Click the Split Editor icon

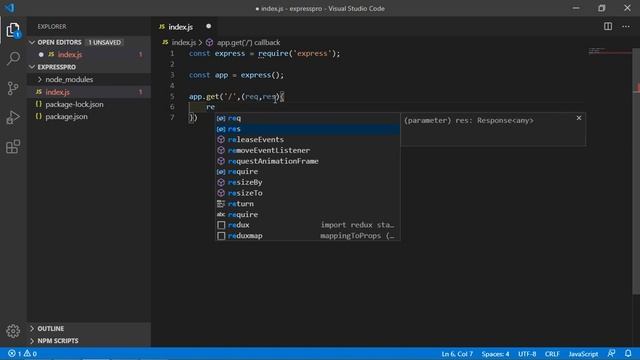(608, 27)
